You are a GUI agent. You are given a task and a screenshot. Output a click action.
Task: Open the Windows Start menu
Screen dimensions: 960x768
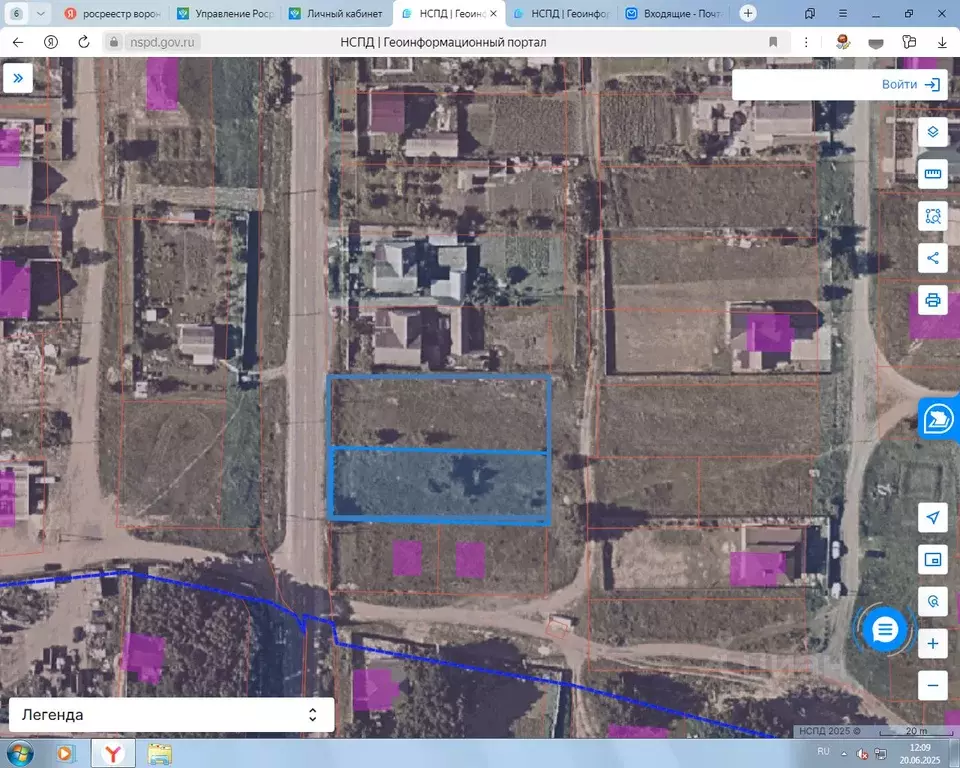pos(18,753)
